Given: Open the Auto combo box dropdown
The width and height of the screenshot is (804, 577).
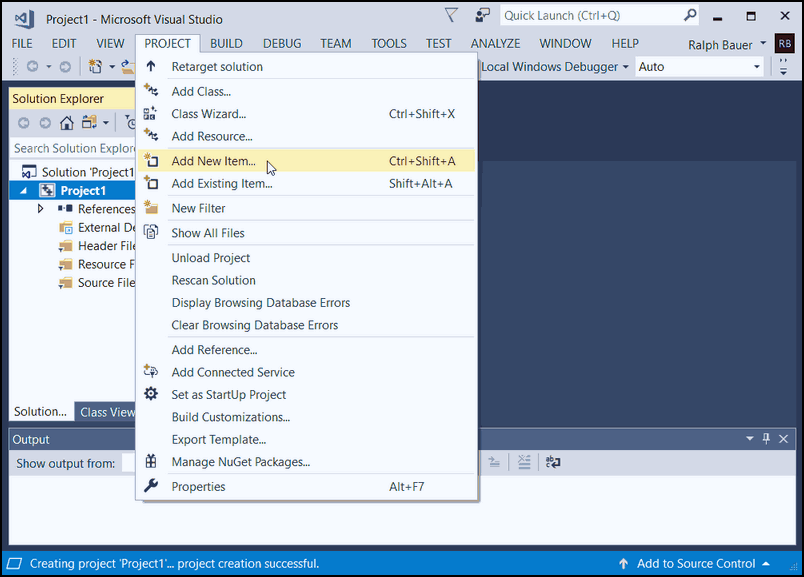Looking at the screenshot, I should coord(756,67).
